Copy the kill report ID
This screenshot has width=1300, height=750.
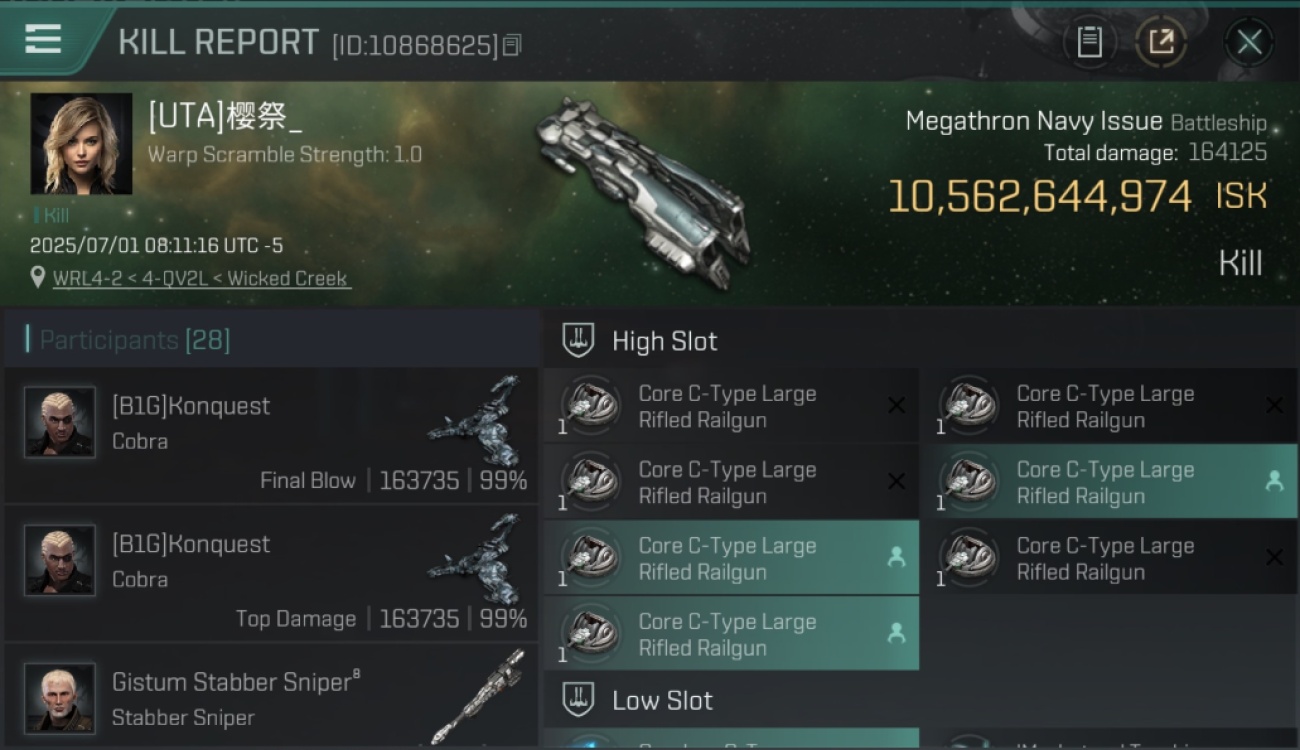(x=512, y=45)
